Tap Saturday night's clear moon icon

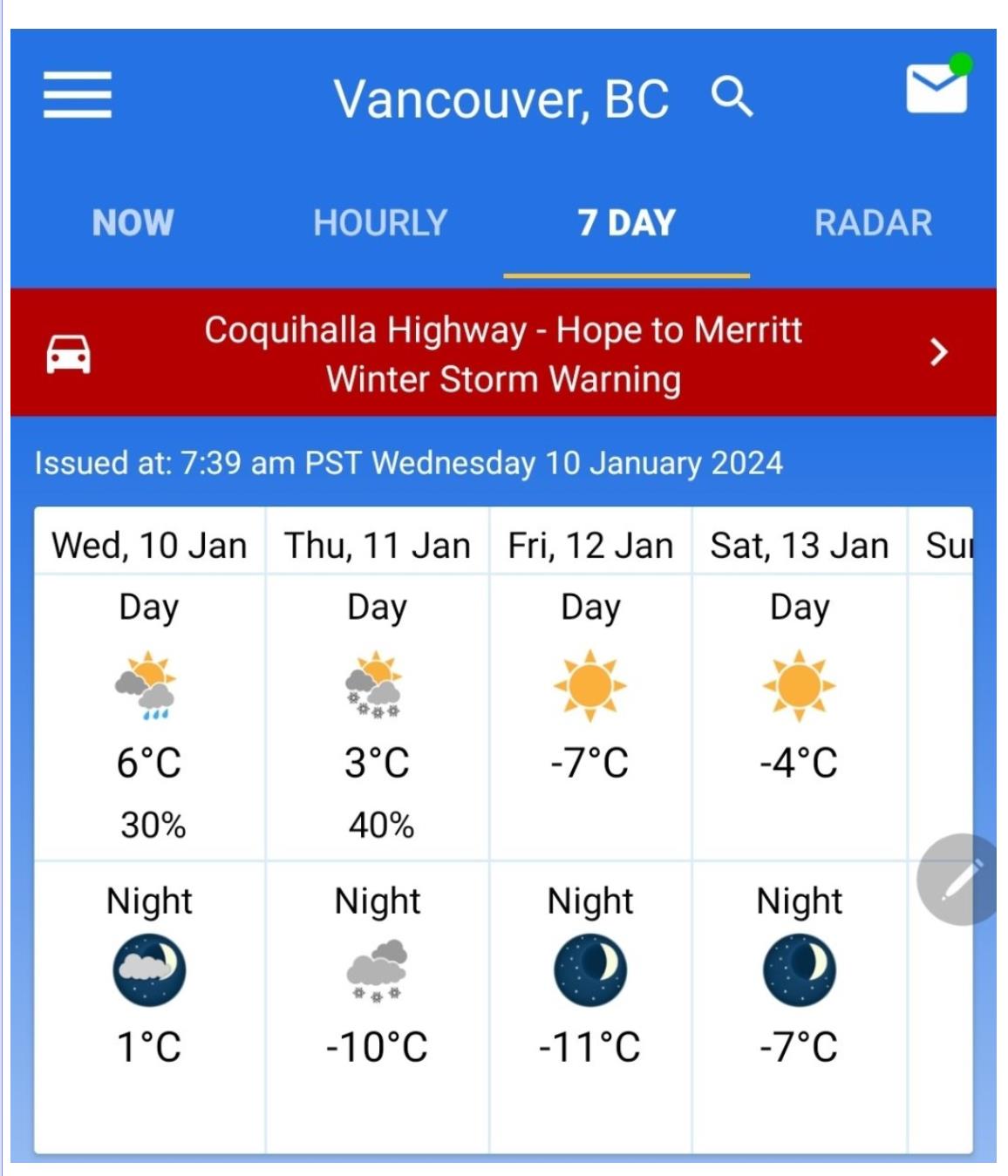click(799, 970)
